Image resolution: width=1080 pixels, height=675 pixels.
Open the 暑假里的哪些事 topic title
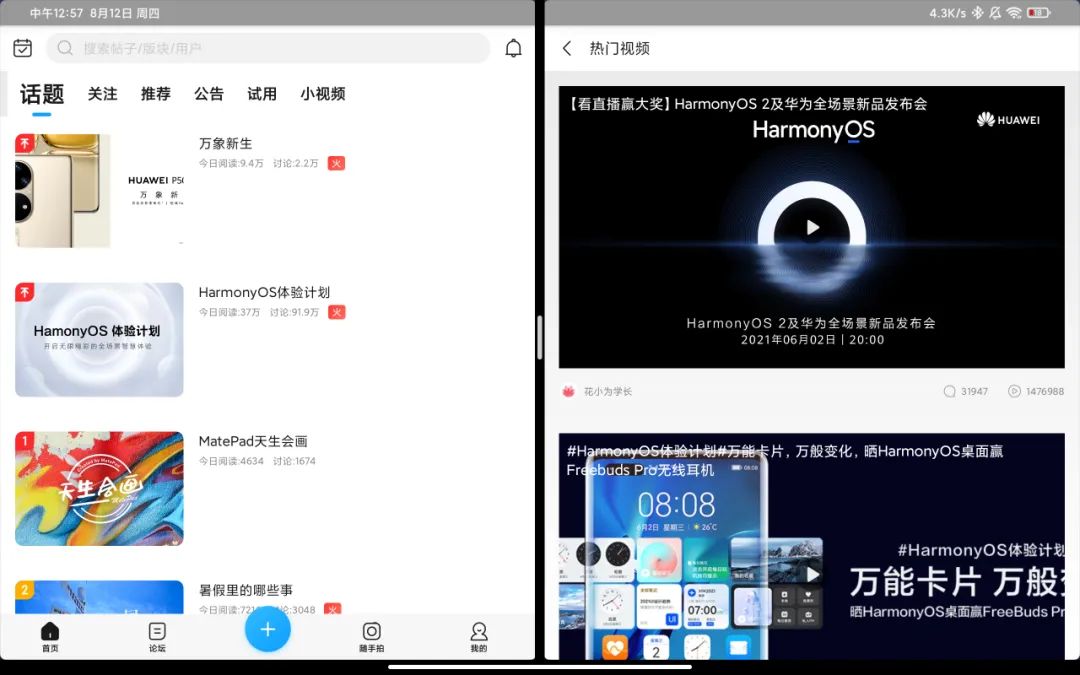click(x=246, y=590)
